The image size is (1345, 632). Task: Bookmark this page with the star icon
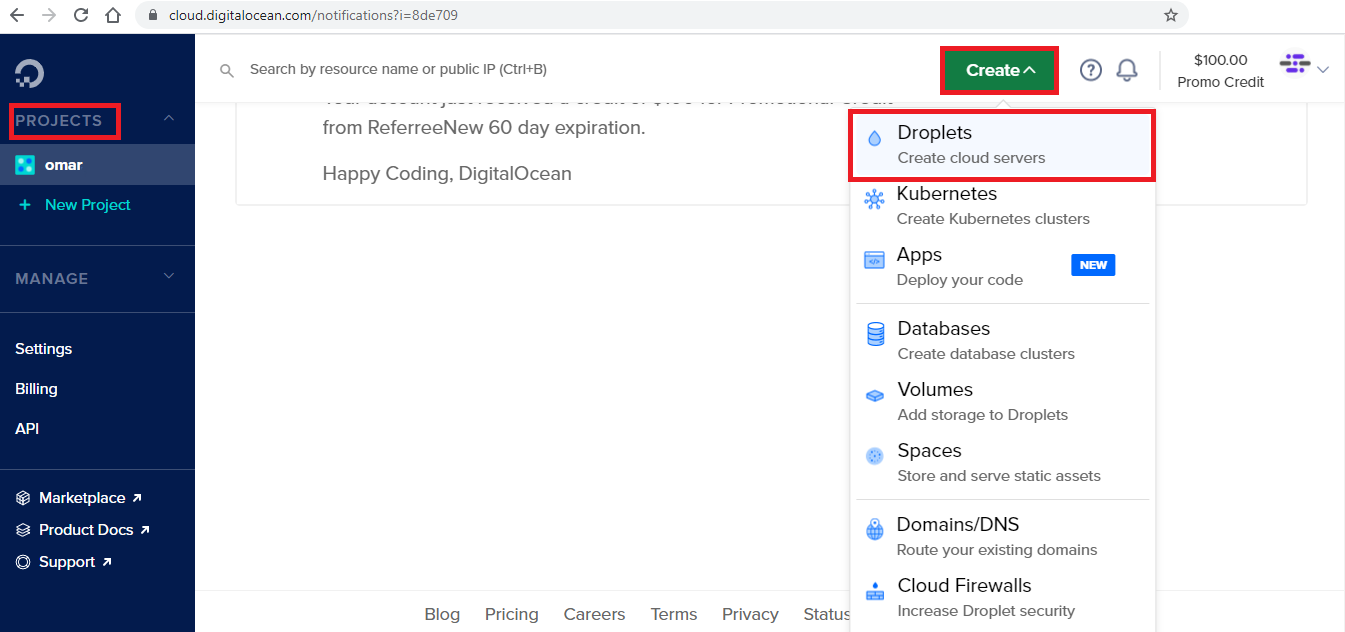[1171, 15]
